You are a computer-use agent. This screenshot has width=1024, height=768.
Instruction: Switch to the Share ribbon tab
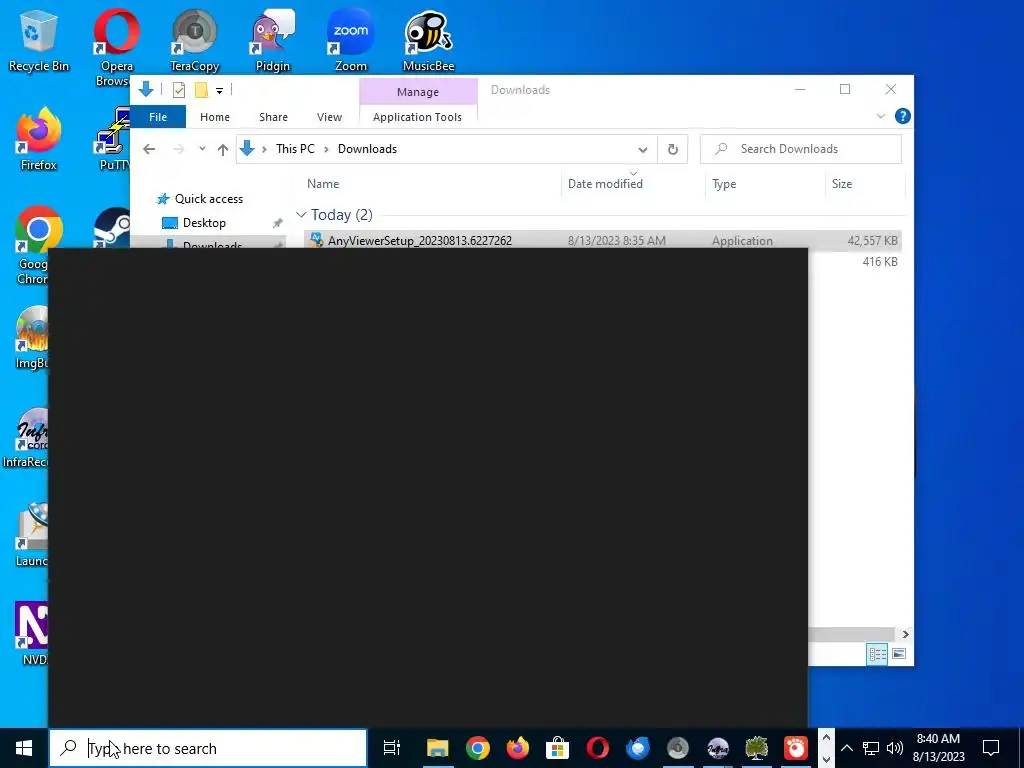tap(273, 117)
